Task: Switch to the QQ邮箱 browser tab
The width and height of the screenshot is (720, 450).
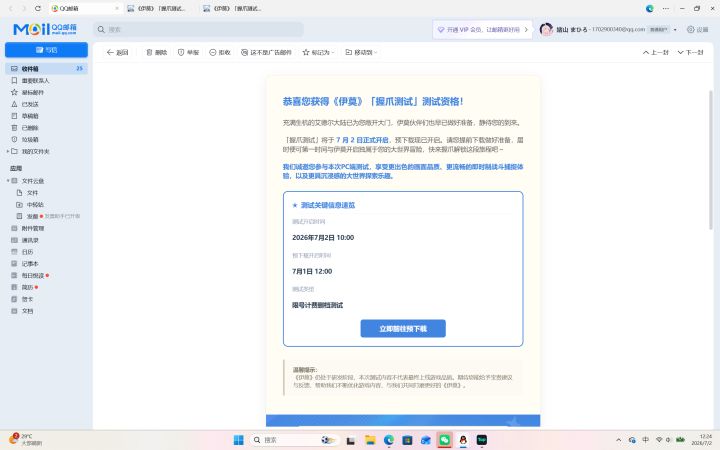Action: coord(85,8)
